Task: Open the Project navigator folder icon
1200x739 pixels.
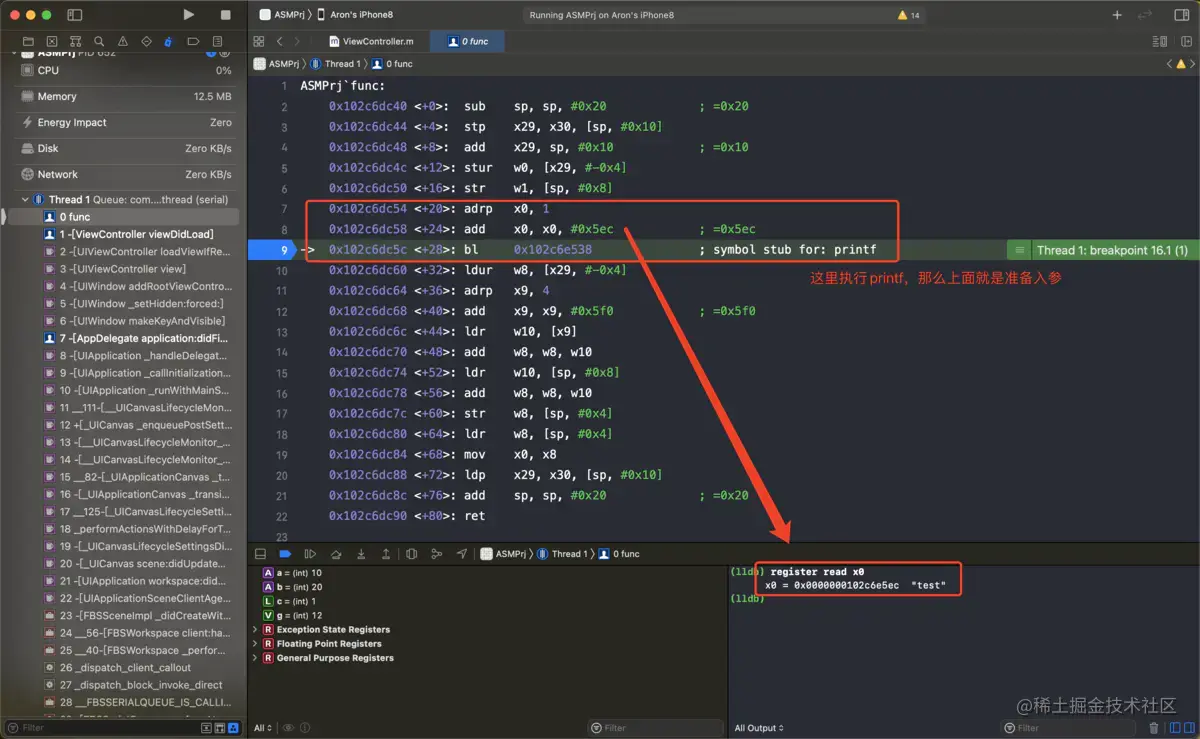Action: [x=29, y=41]
